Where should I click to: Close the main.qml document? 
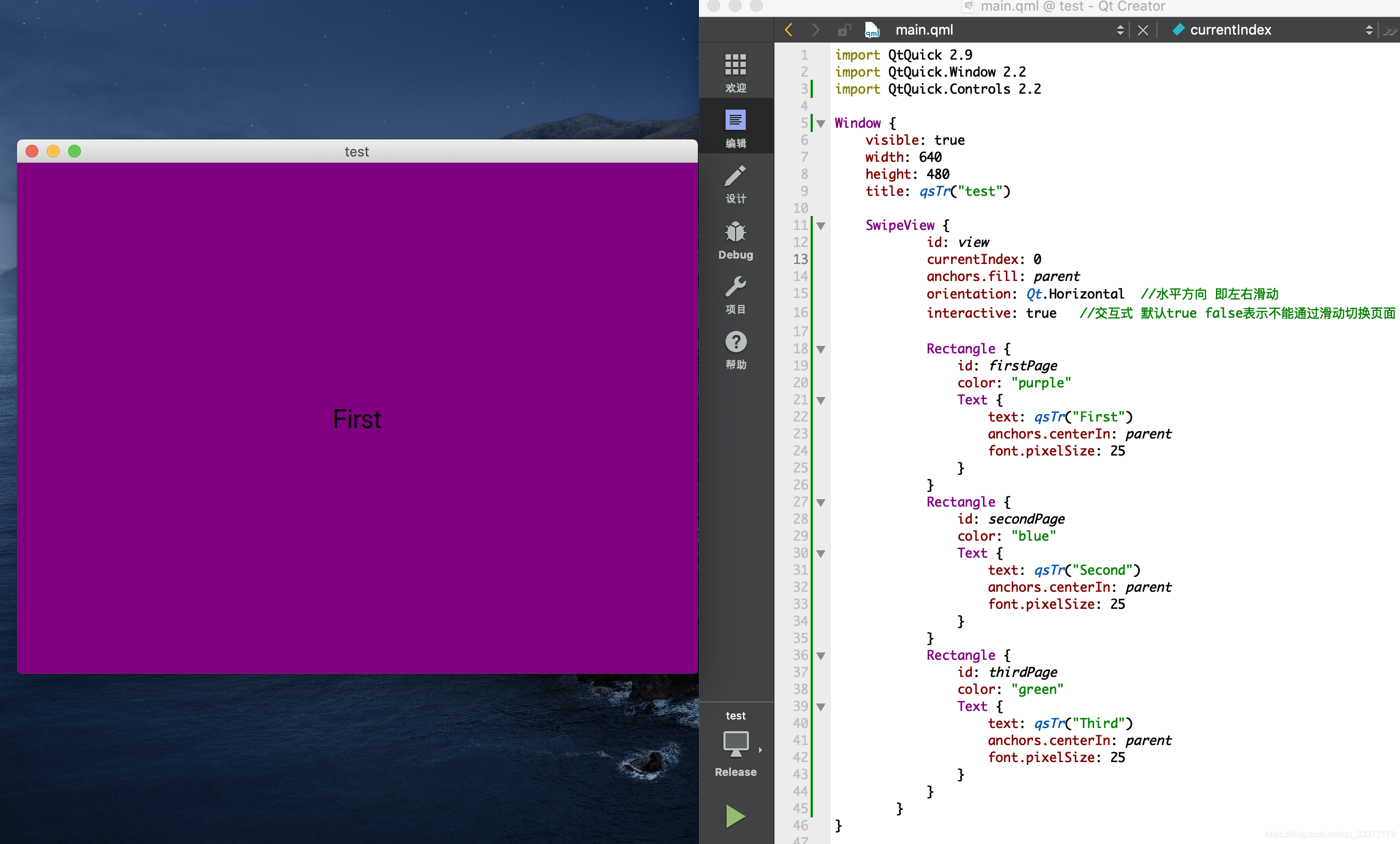[x=1143, y=30]
